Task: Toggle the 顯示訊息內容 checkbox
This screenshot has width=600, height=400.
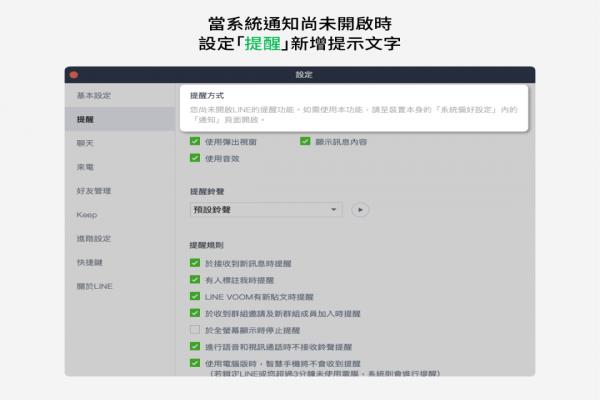Action: click(x=305, y=141)
